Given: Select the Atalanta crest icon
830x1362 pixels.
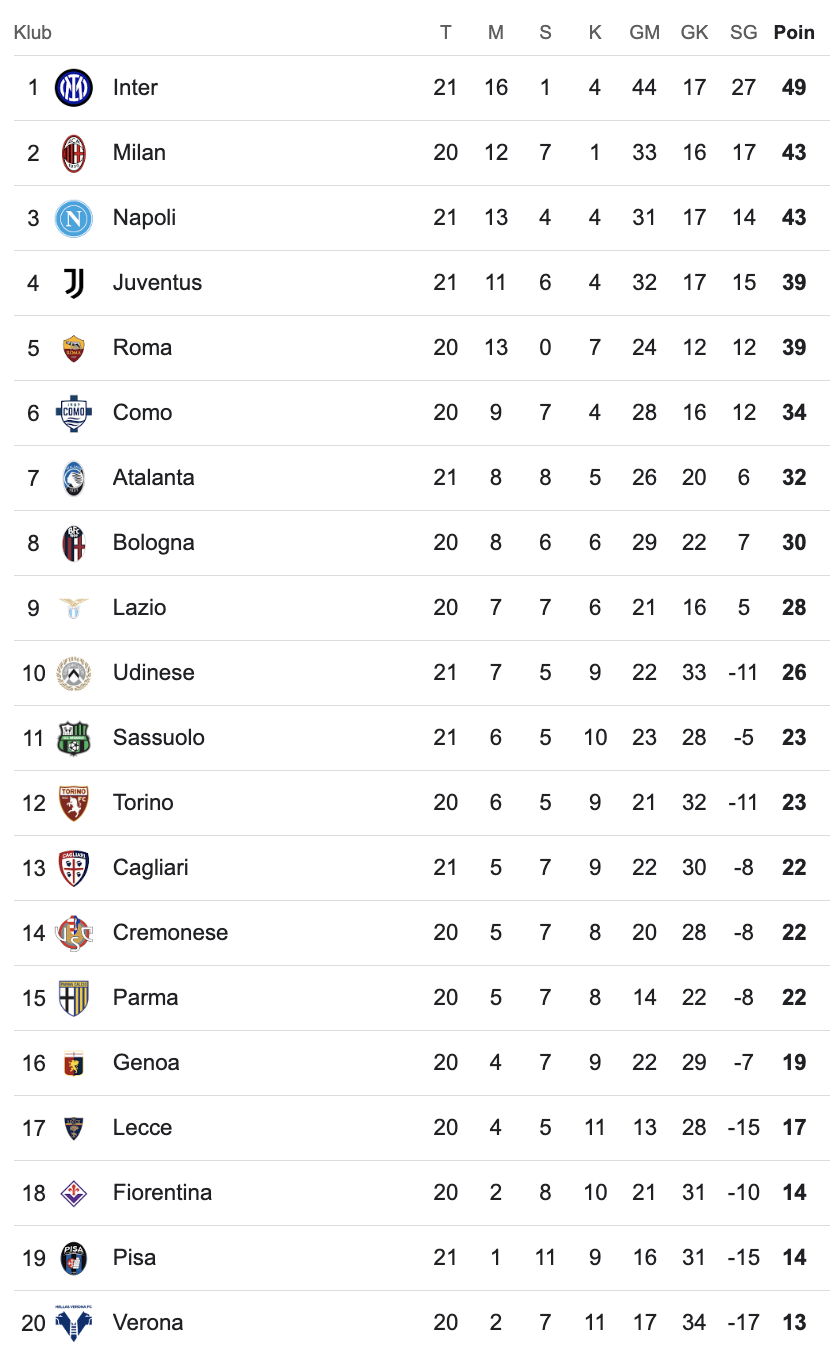Looking at the screenshot, I should (74, 478).
